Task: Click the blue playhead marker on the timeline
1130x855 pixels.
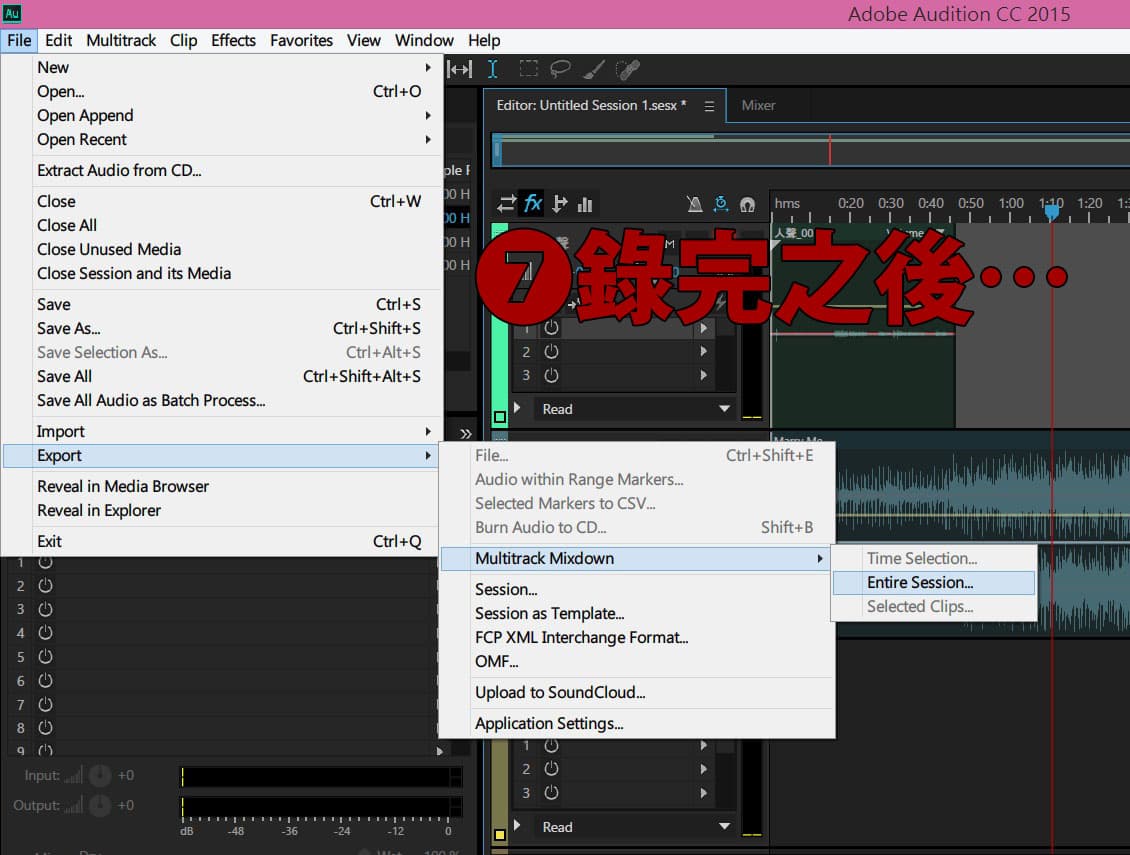Action: [1052, 211]
